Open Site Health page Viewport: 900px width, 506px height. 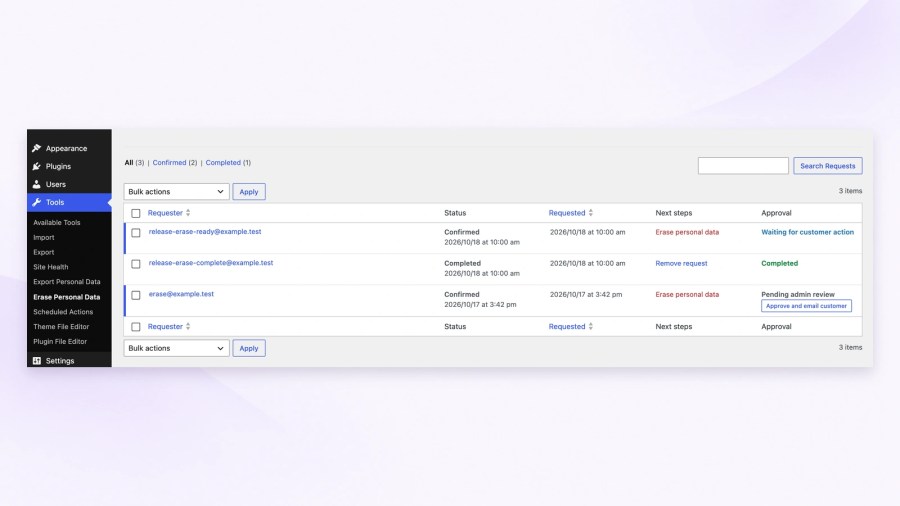51,267
